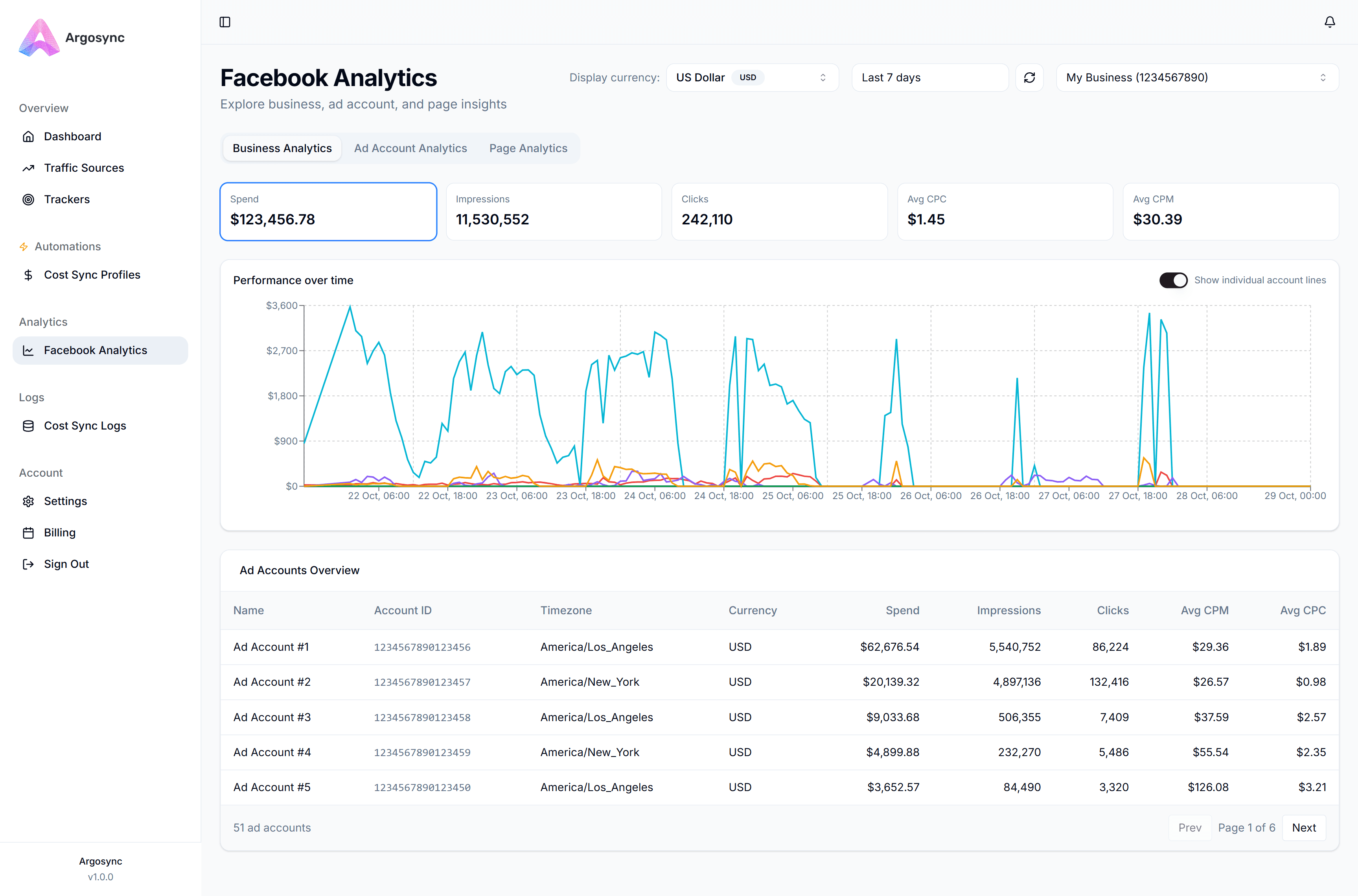
Task: Switch to the Ad Account Analytics tab
Action: click(x=410, y=147)
